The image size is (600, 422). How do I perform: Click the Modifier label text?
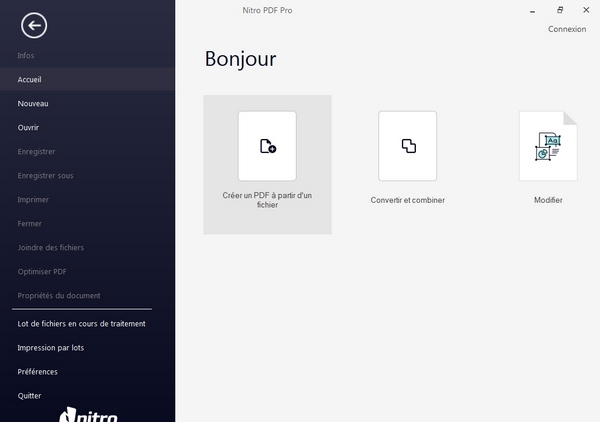coord(548,200)
